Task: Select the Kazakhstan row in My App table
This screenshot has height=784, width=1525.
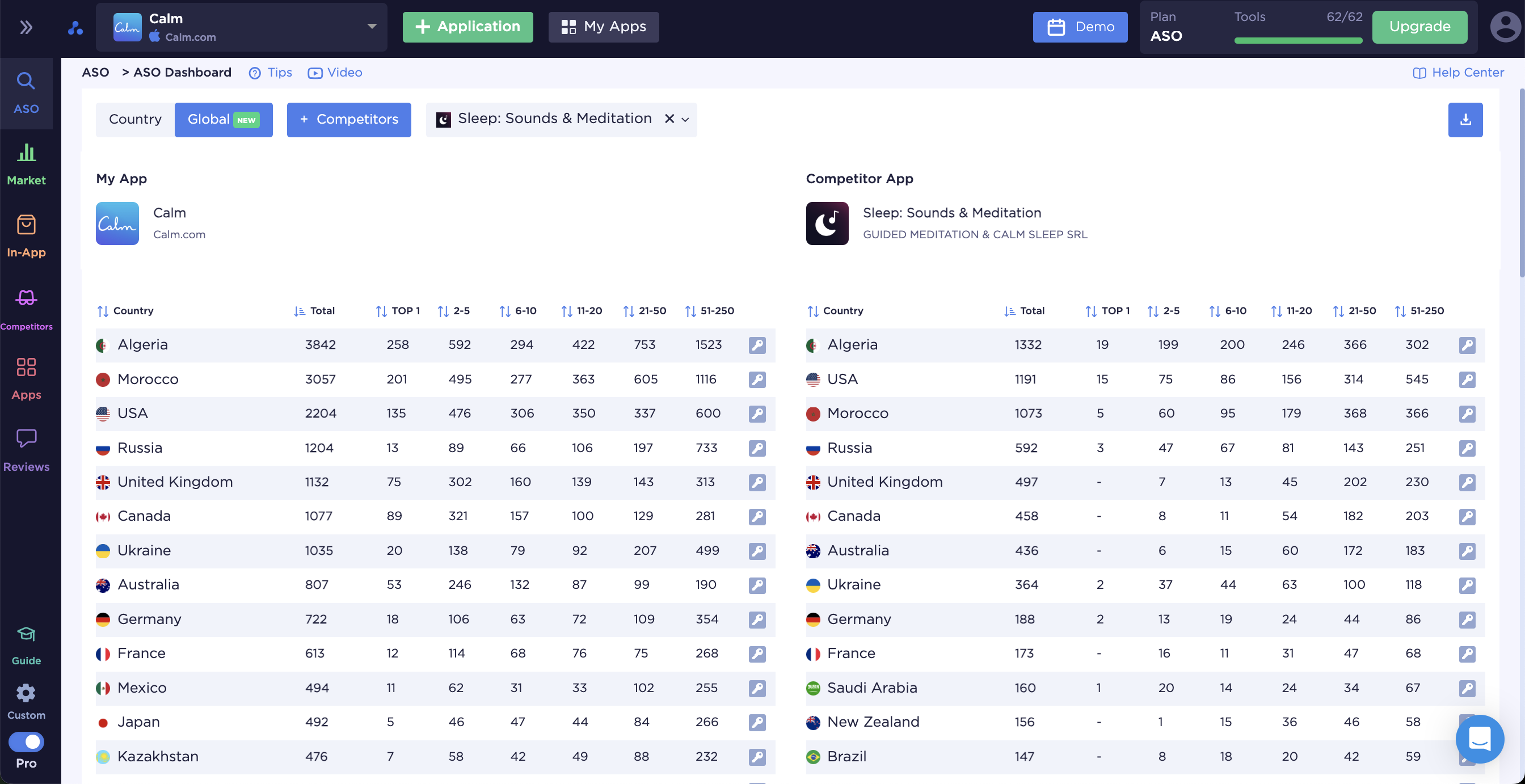Action: [435, 757]
